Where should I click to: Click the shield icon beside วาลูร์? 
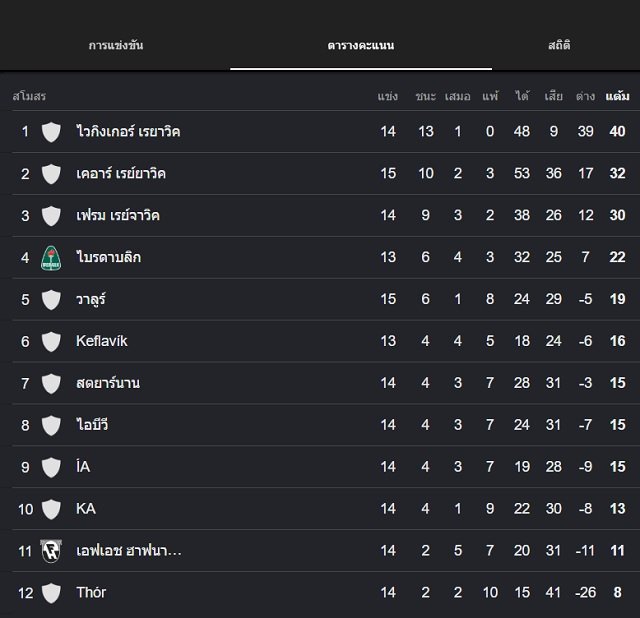[x=51, y=300]
